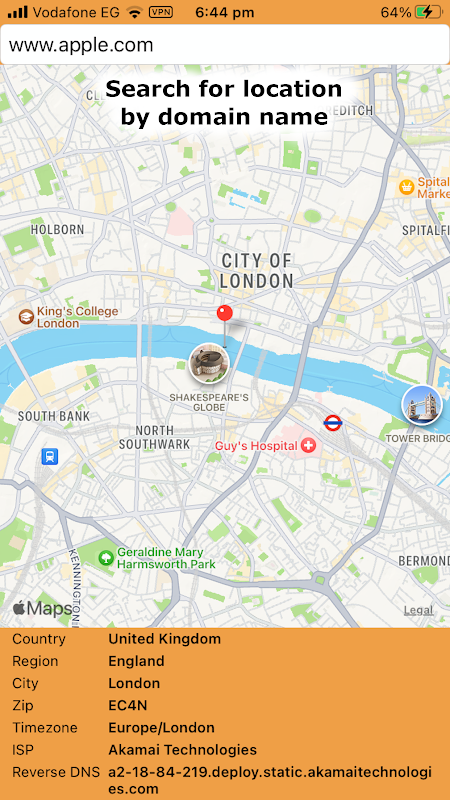Tap the red location pin on map
Image resolution: width=450 pixels, height=800 pixels.
click(224, 314)
